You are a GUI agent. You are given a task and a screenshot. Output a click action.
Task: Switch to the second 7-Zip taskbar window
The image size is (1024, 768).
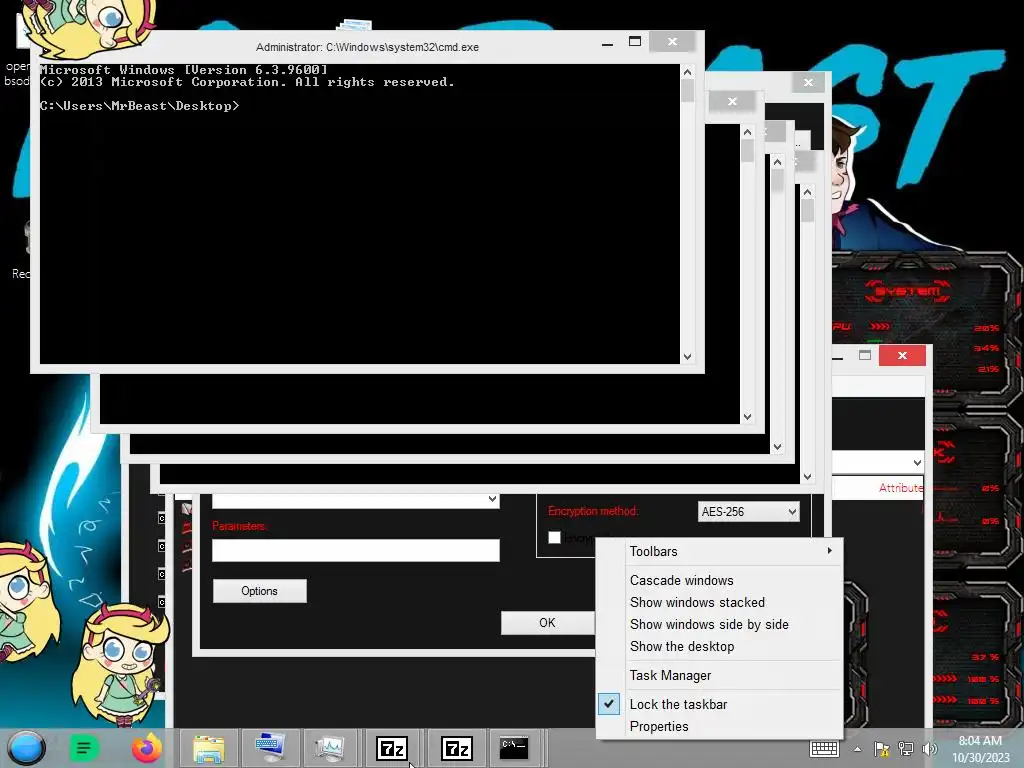point(456,748)
